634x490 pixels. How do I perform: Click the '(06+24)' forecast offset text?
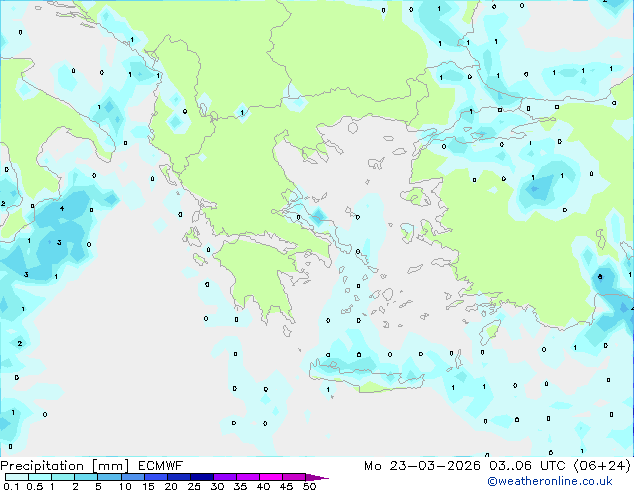602,466
